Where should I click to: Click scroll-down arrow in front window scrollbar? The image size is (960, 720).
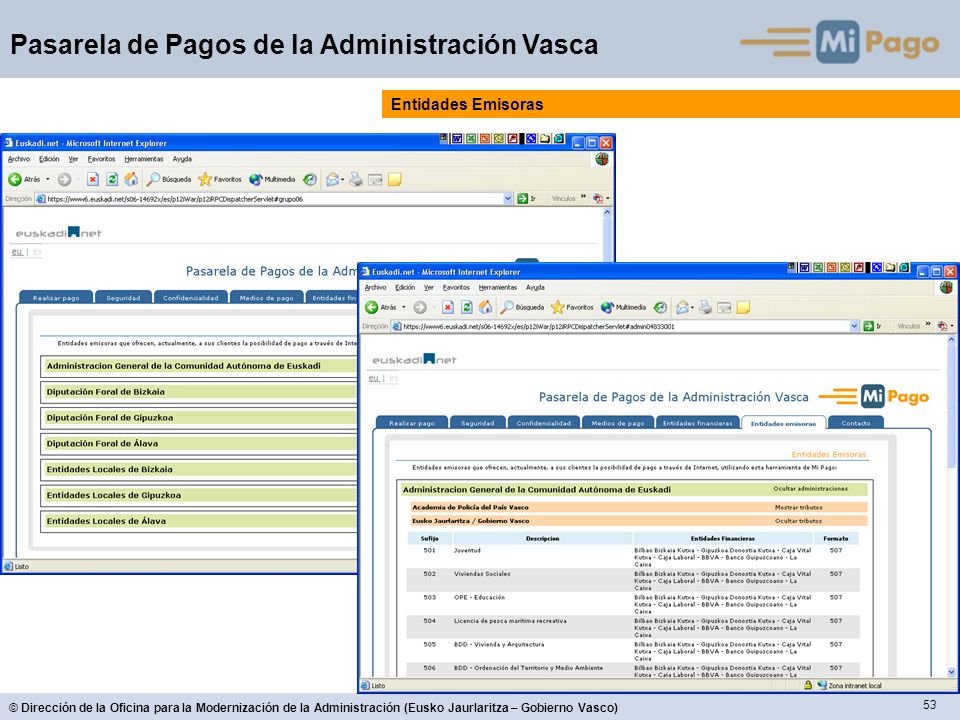[951, 672]
